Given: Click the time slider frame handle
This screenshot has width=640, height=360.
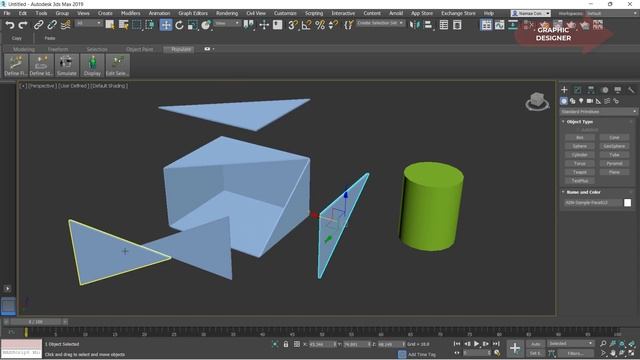Looking at the screenshot, I should (x=36, y=322).
